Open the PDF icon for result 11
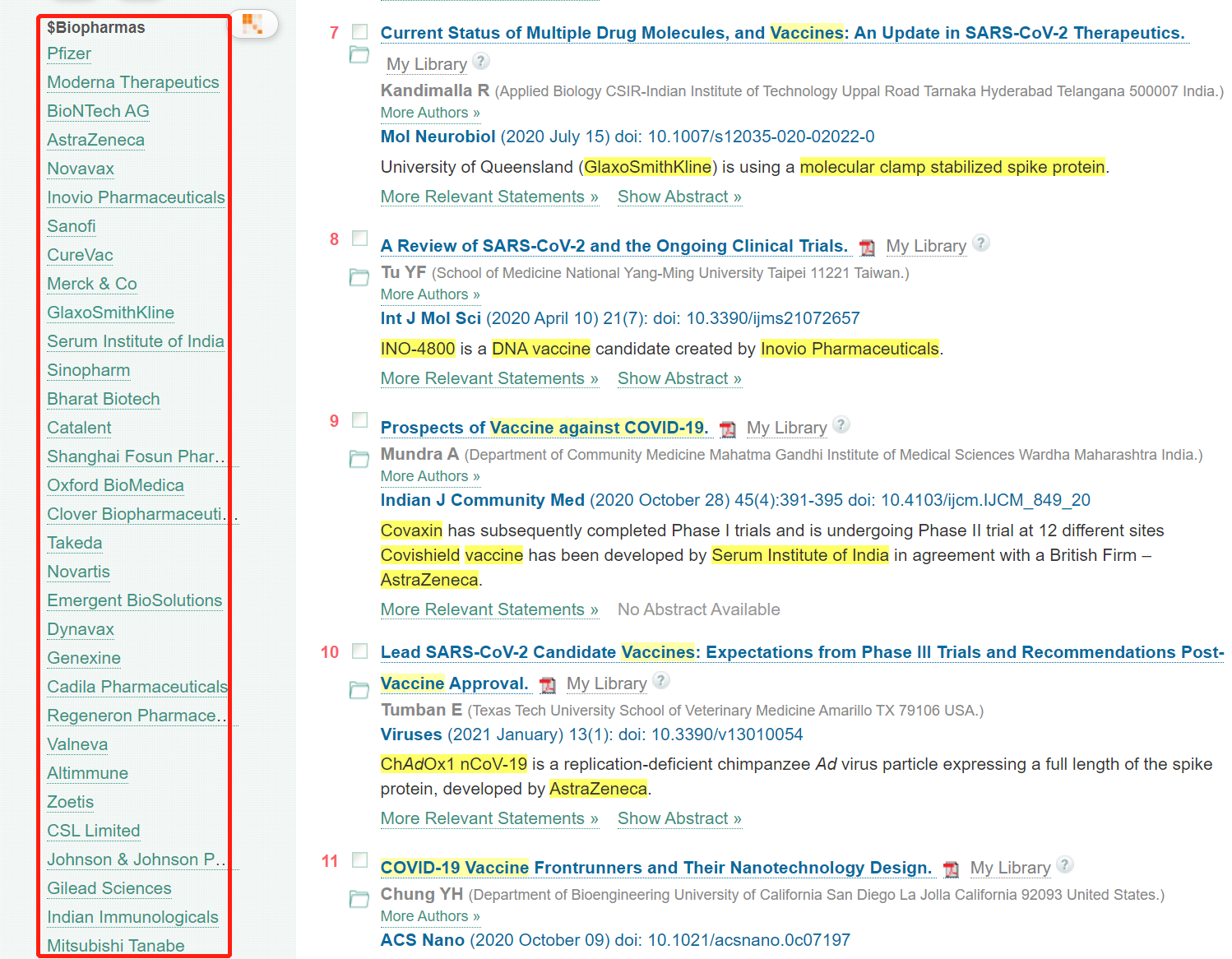 pos(952,869)
